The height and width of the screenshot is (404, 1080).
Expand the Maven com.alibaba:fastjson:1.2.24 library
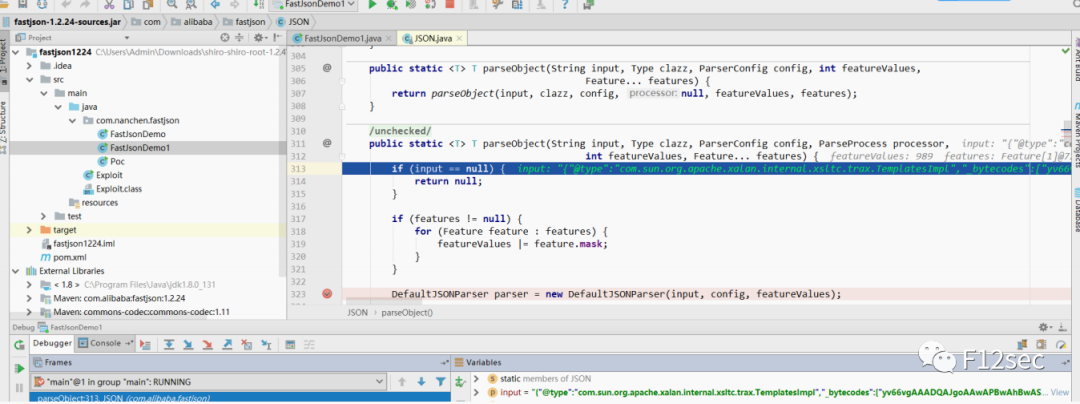pos(30,298)
